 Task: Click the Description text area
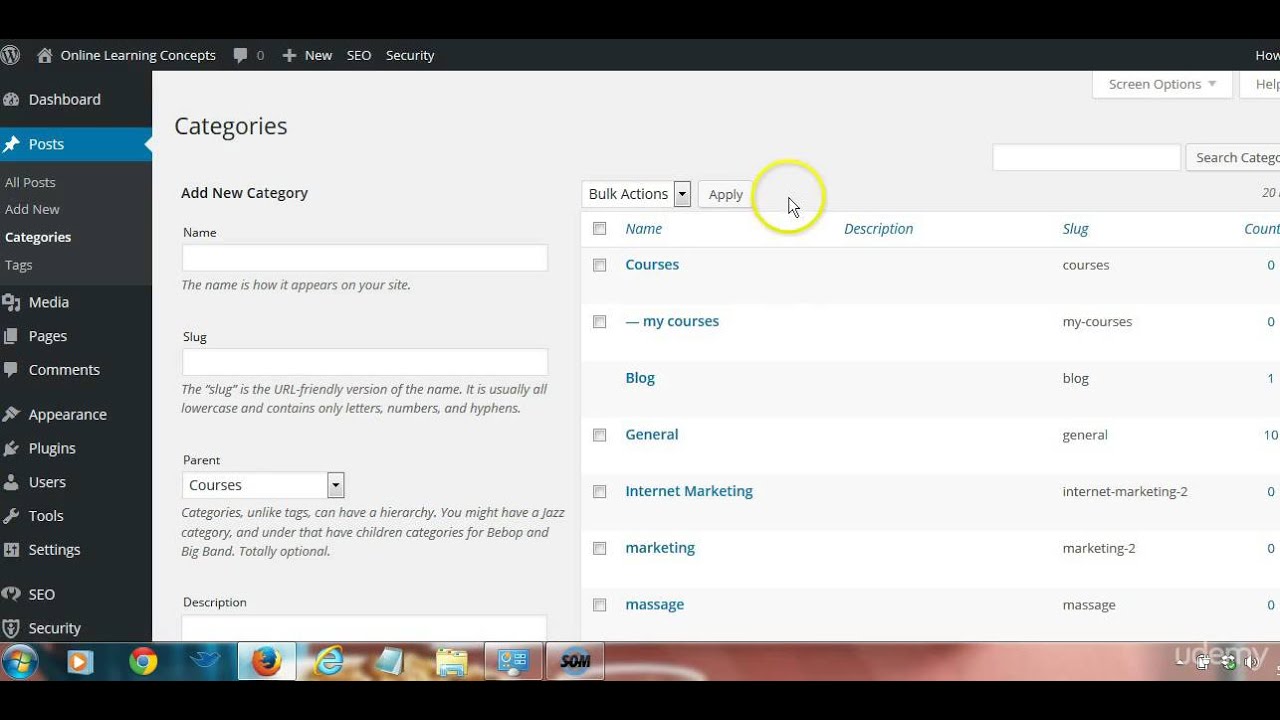click(x=365, y=628)
